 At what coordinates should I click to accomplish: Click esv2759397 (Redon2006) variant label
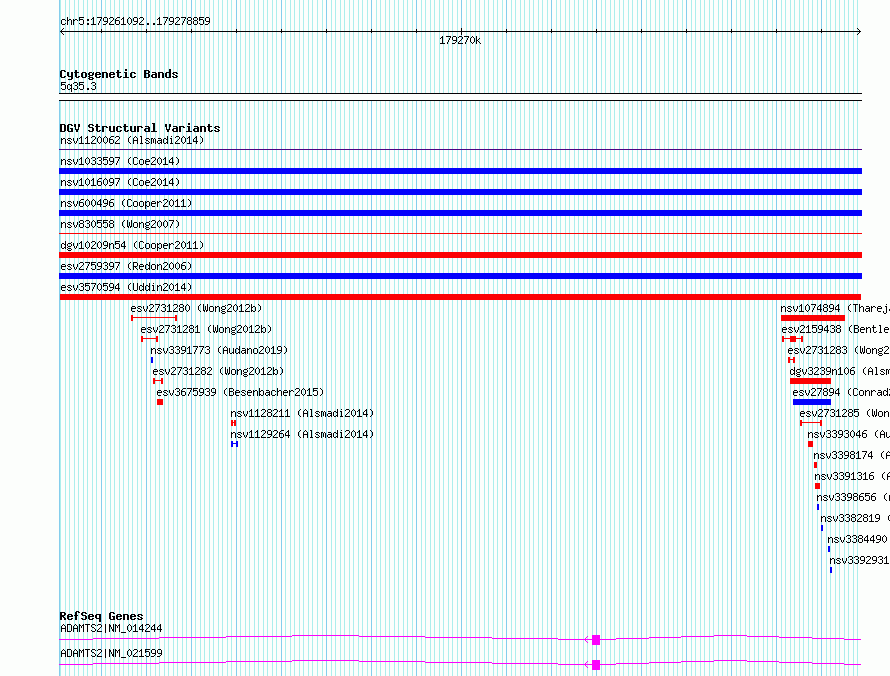click(126, 266)
